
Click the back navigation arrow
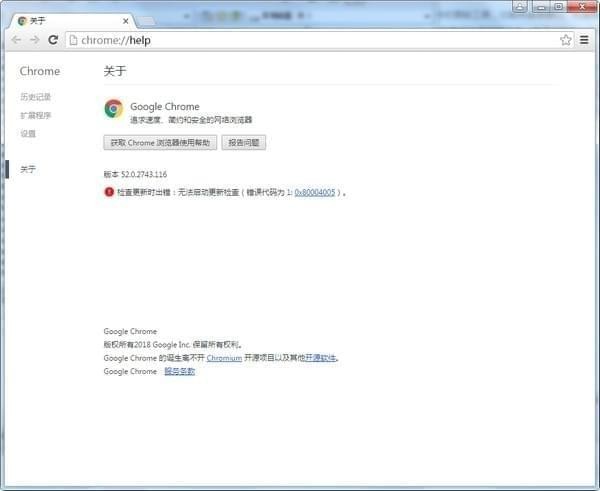point(16,40)
